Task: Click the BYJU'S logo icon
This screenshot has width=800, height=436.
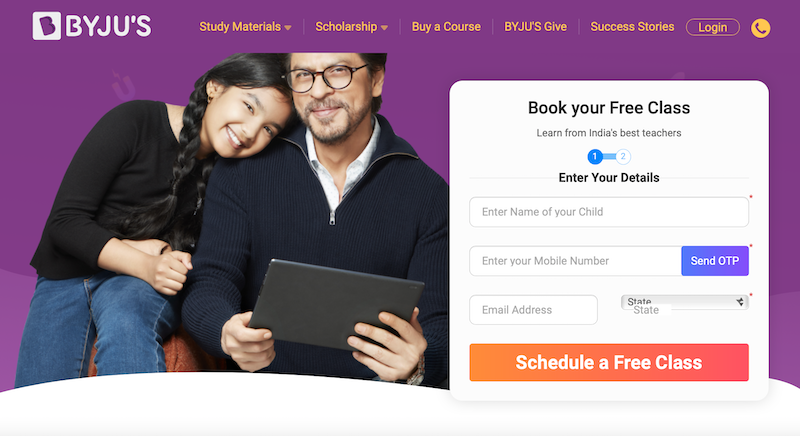Action: [47, 26]
